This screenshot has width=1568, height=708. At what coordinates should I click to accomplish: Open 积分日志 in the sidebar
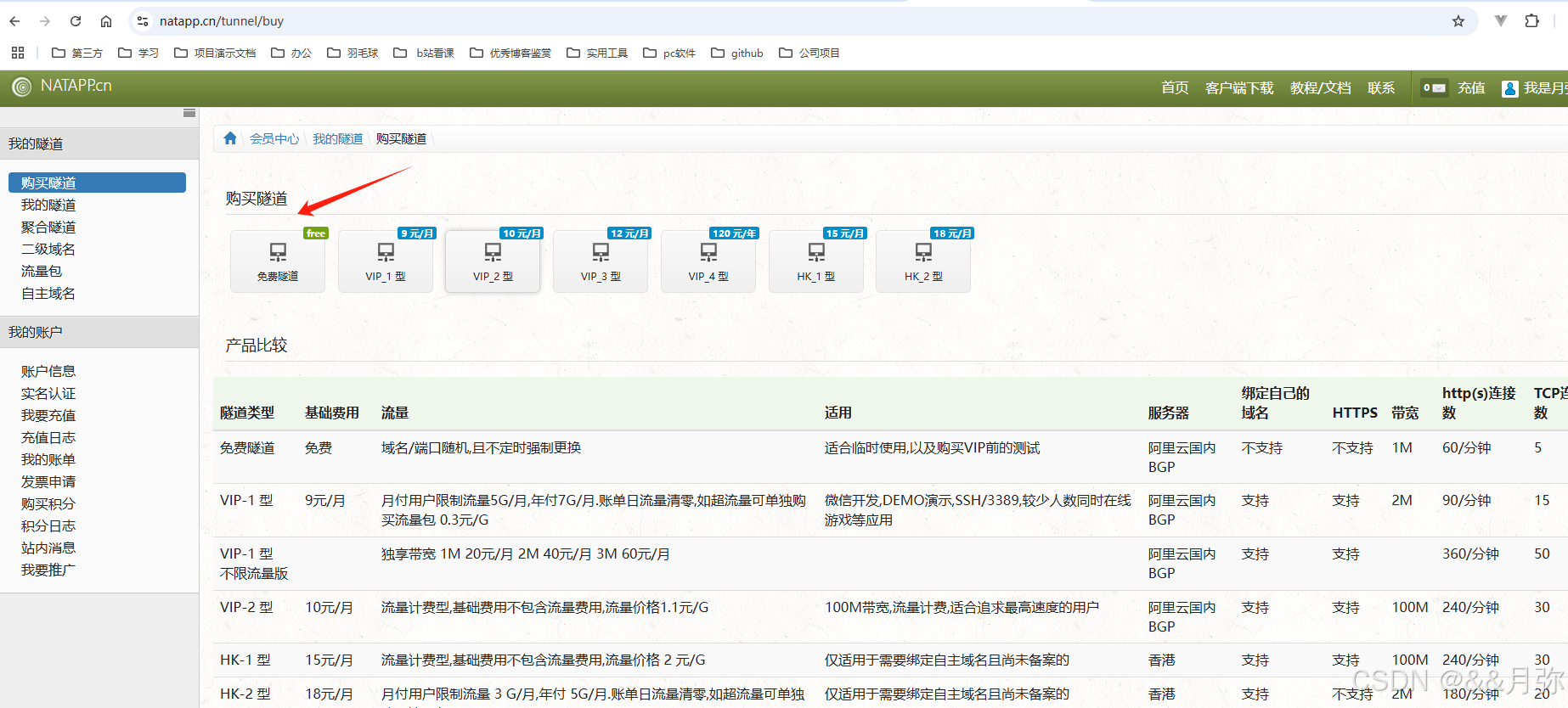click(48, 525)
